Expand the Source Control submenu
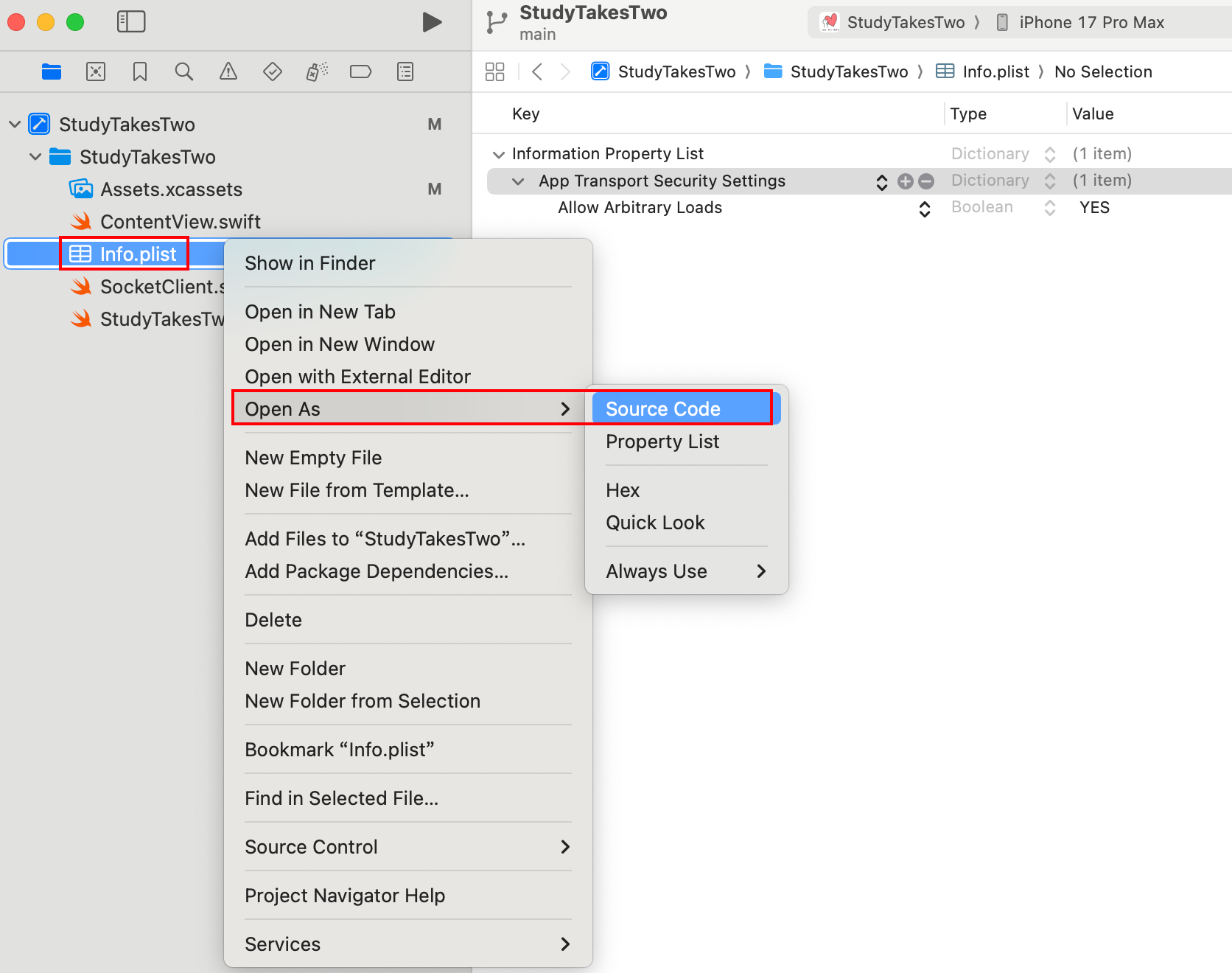The height and width of the screenshot is (973, 1232). 408,847
